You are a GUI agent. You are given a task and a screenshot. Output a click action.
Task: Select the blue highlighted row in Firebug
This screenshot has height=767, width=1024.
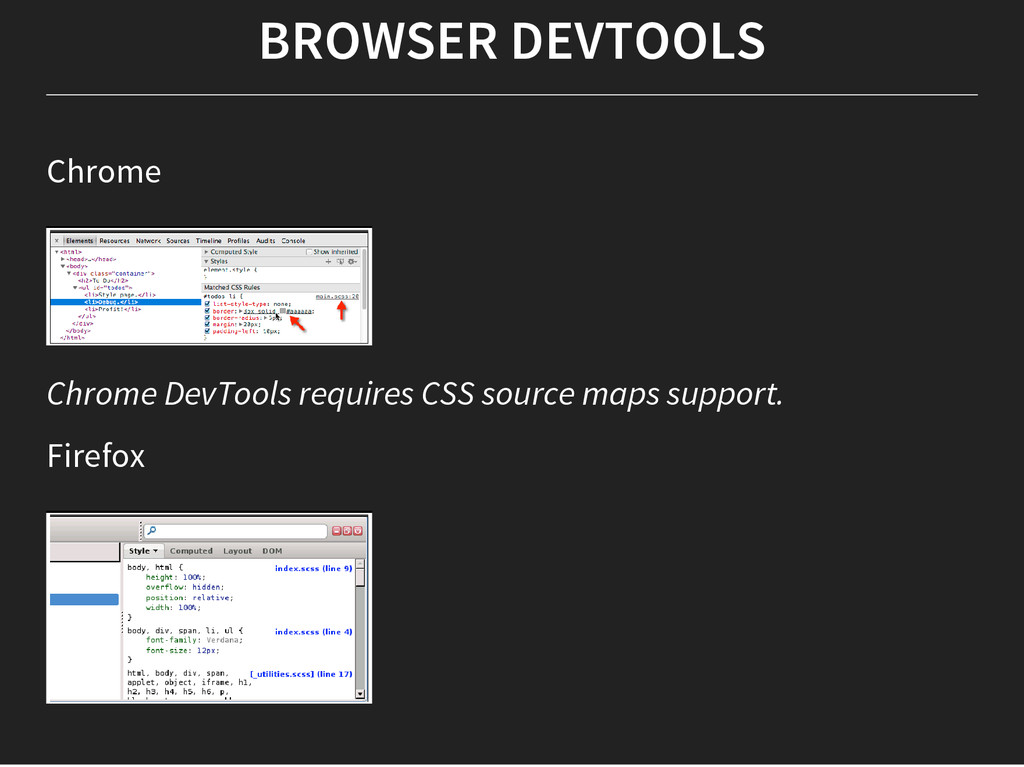click(x=84, y=599)
